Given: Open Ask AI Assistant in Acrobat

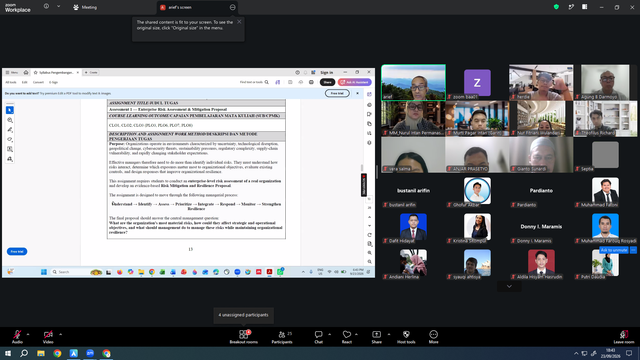Looking at the screenshot, I should click(x=355, y=82).
